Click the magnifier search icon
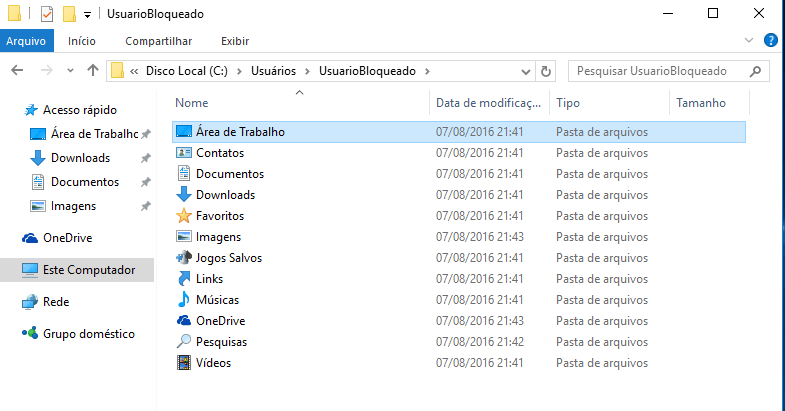This screenshot has height=411, width=785. (755, 72)
